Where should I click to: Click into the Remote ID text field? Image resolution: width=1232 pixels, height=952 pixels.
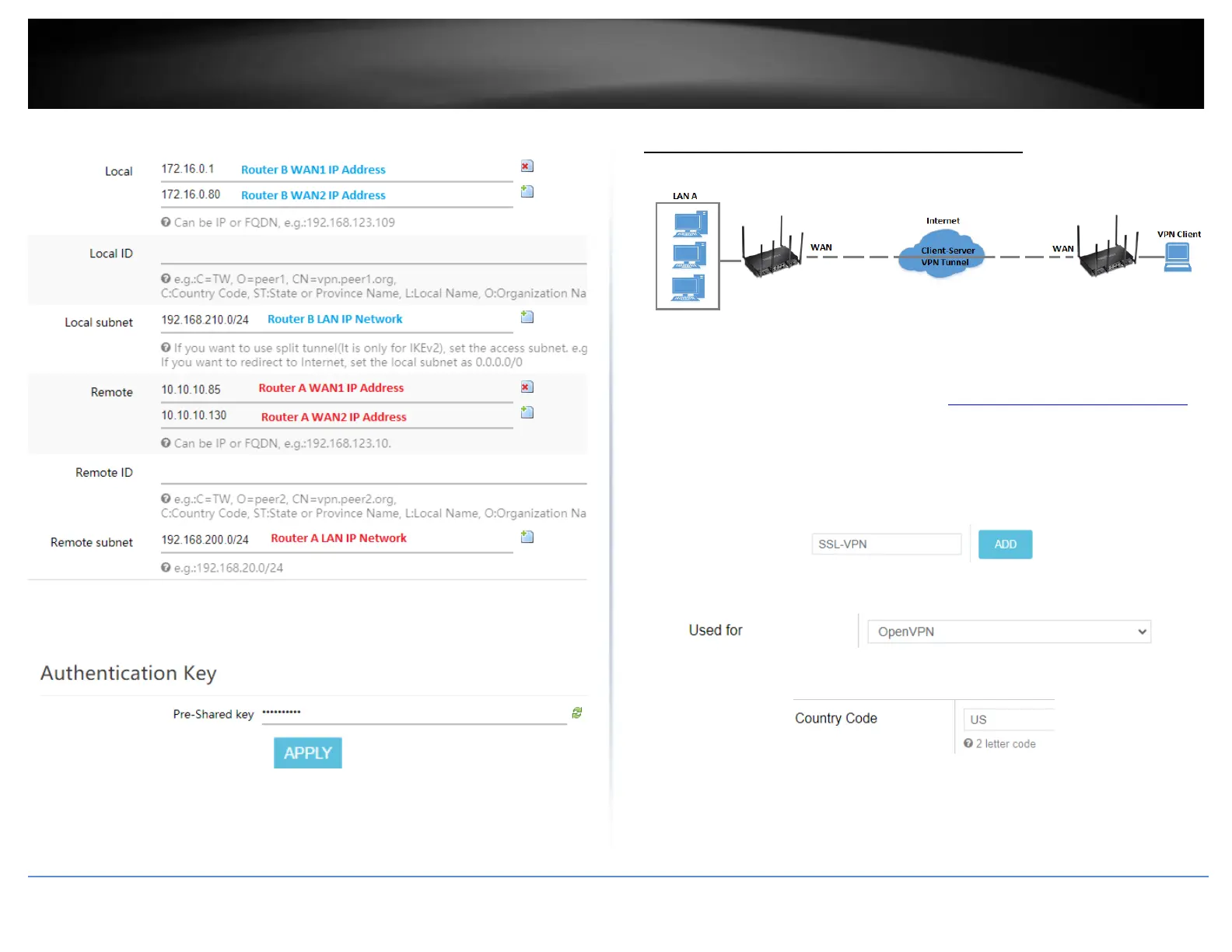pos(373,473)
